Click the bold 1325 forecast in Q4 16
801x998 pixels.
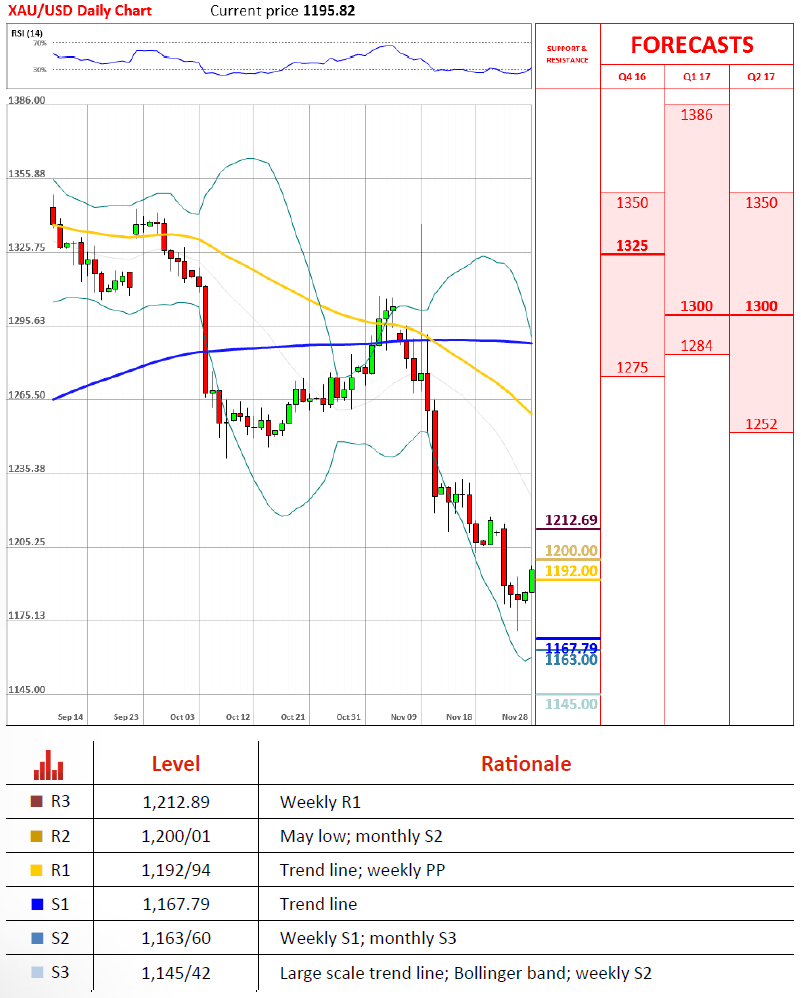click(632, 246)
